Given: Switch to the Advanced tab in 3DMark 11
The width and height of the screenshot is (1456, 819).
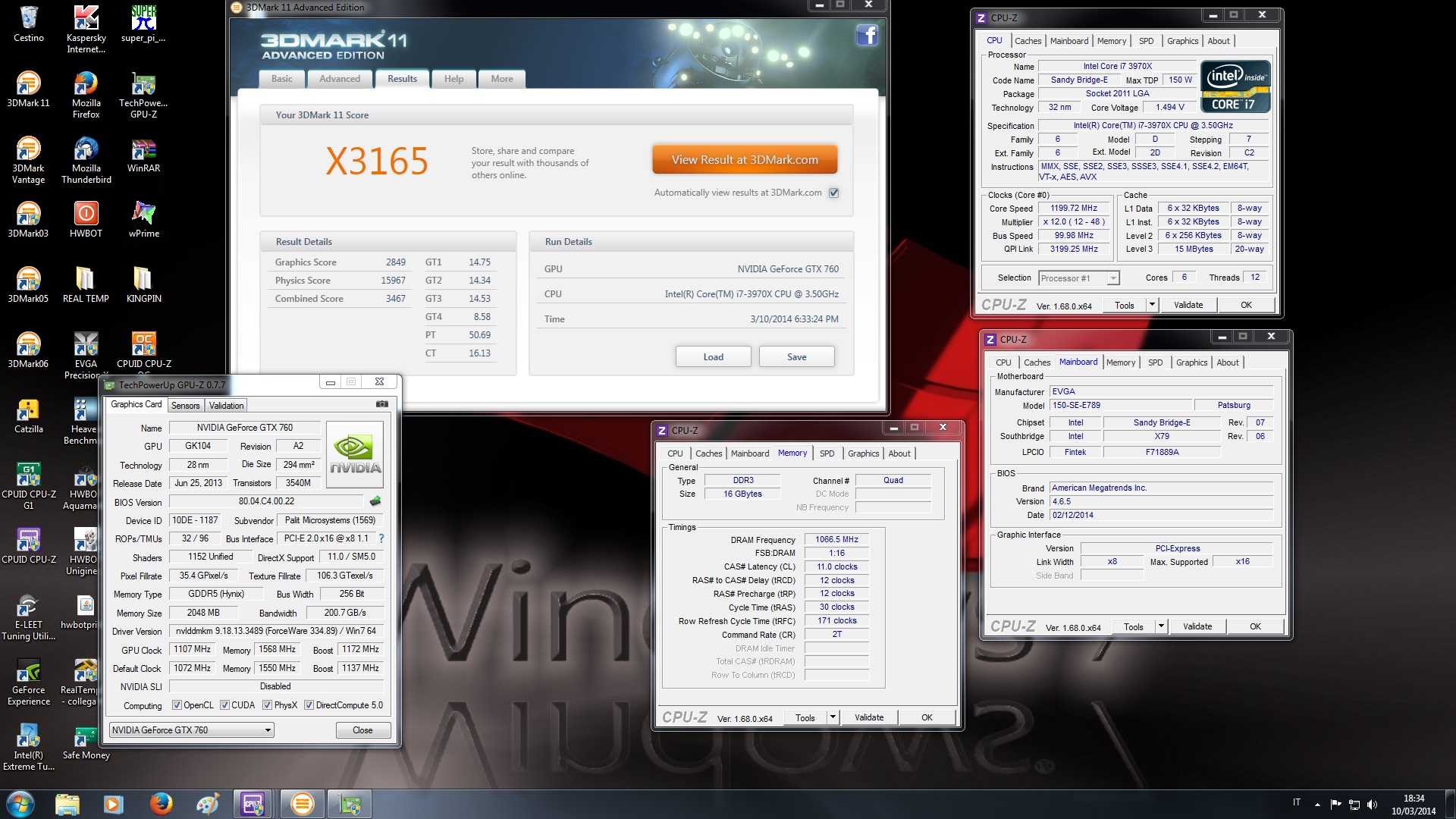Looking at the screenshot, I should point(340,79).
